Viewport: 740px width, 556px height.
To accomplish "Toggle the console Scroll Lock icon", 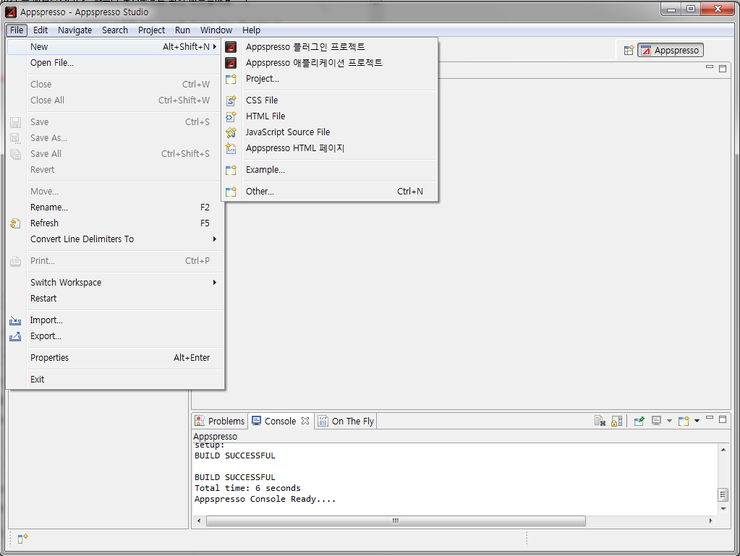I will click(617, 421).
